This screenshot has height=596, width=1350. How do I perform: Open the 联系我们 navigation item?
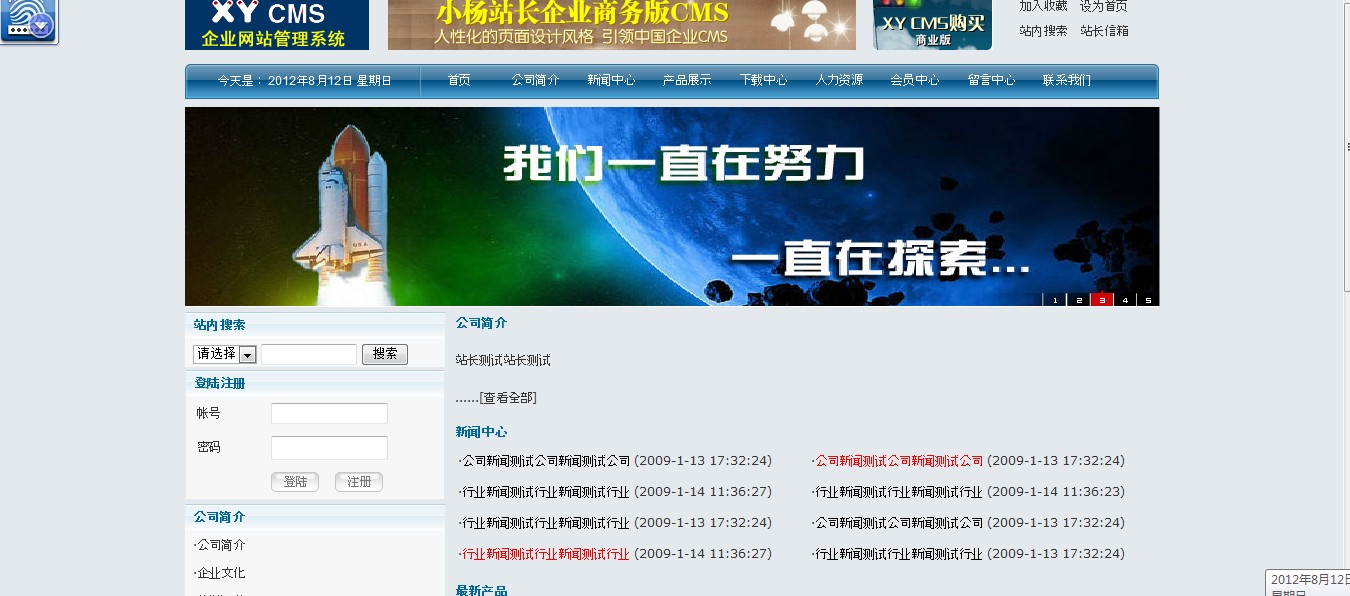pos(1067,80)
